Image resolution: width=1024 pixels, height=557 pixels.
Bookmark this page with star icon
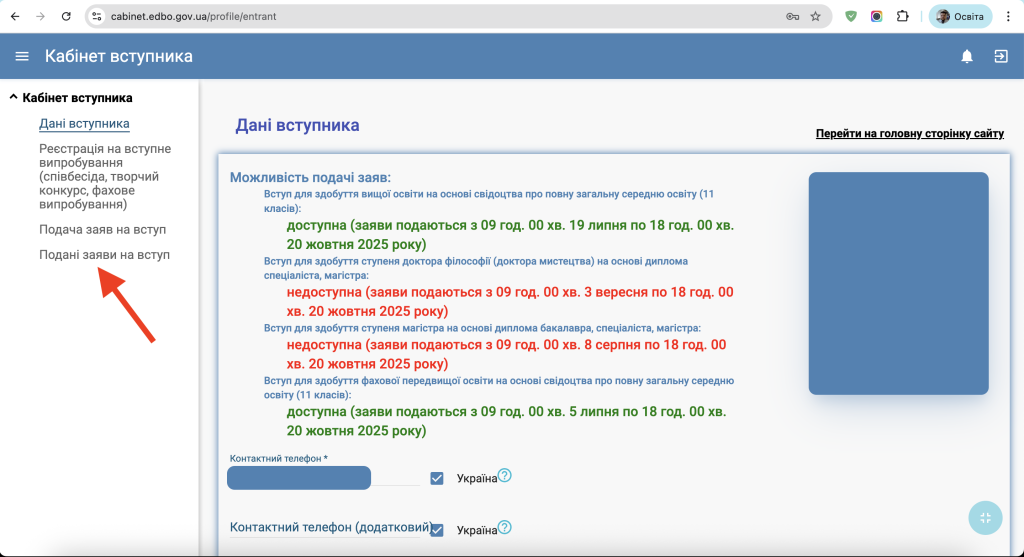coord(816,16)
